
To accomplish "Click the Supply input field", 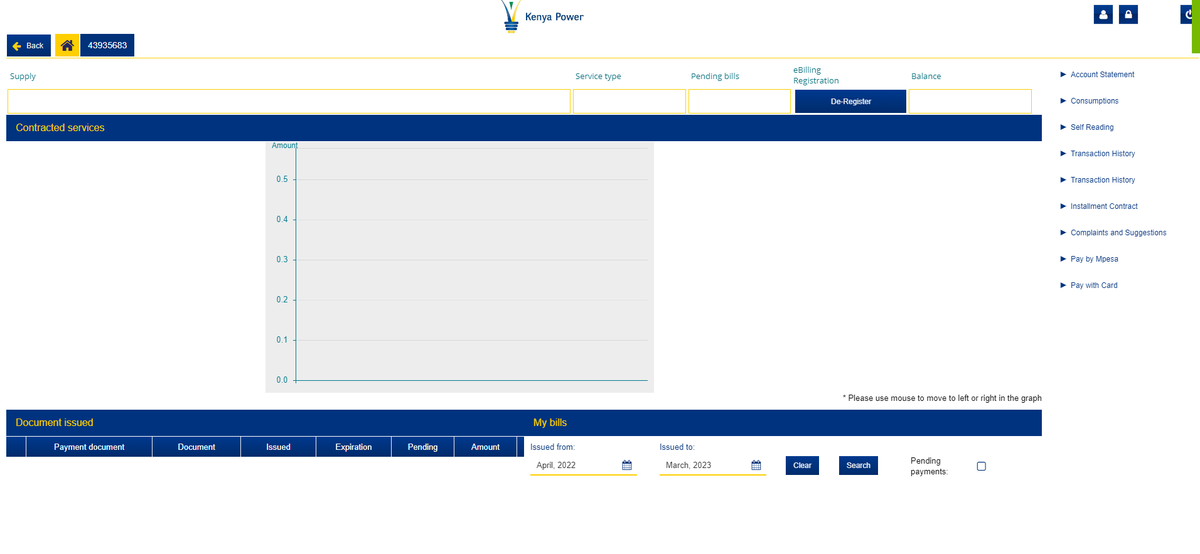I will [289, 101].
